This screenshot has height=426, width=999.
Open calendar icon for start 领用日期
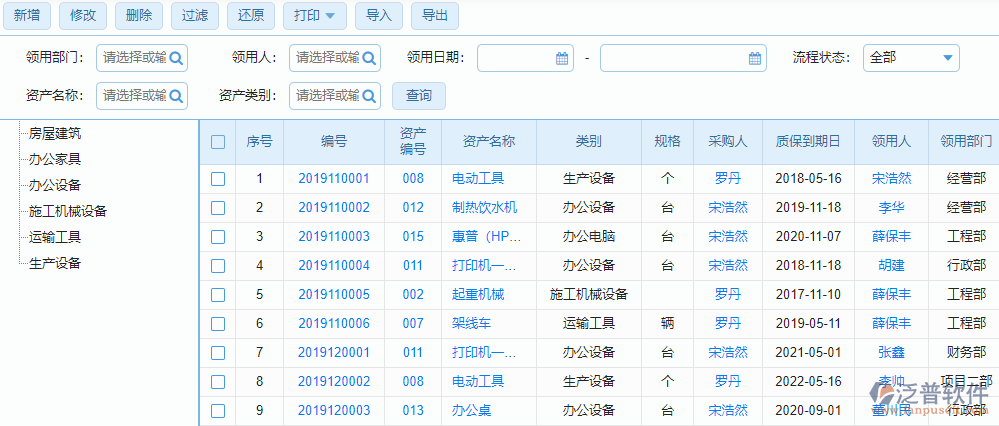pyautogui.click(x=562, y=58)
